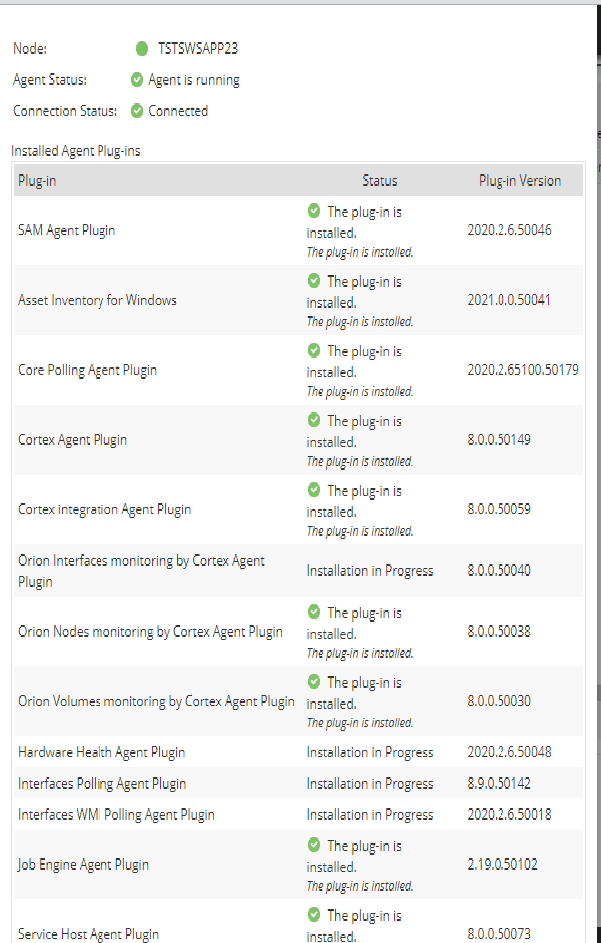Click the Orion Volumes monitoring plugin status checkmark
Screen dimensions: 601x943
point(314,682)
